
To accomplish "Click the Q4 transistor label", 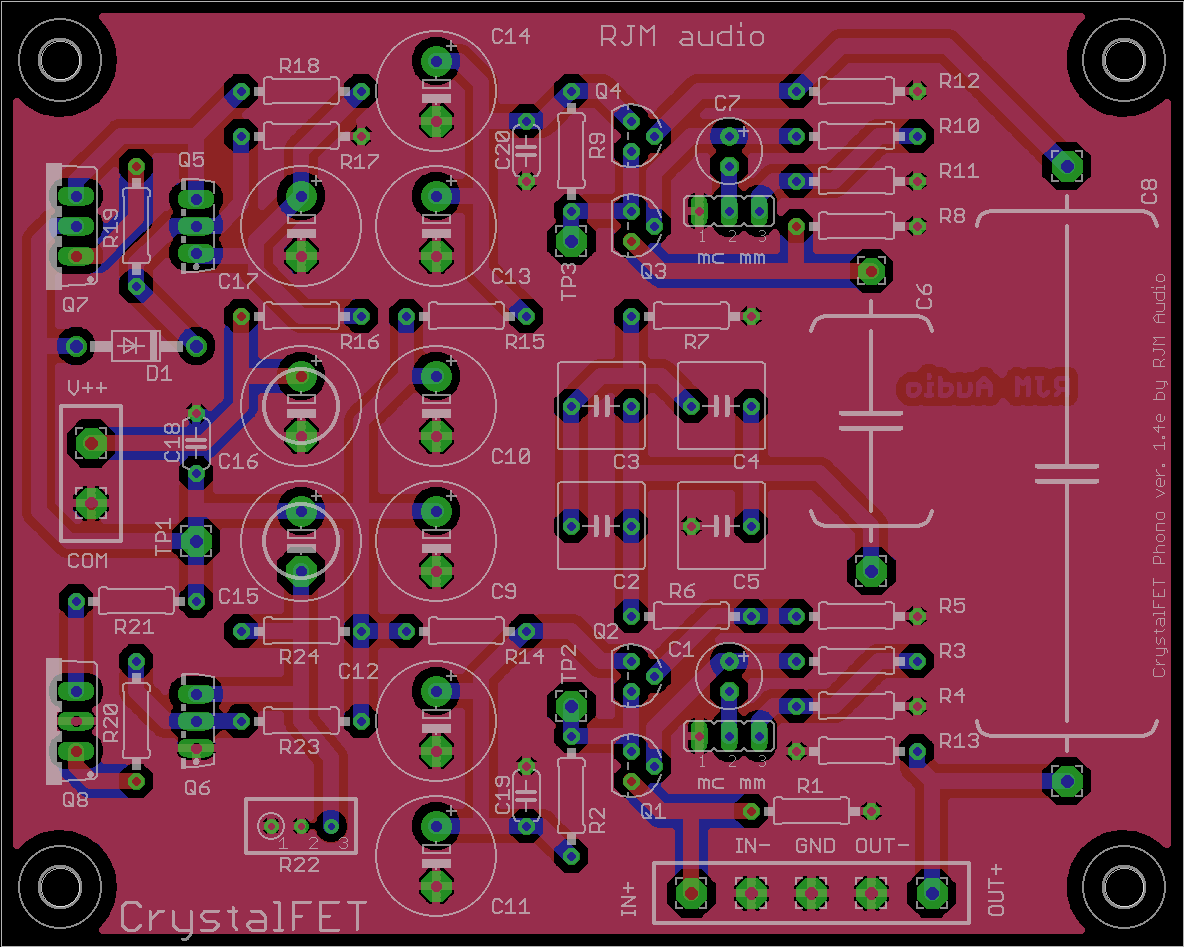I will pyautogui.click(x=608, y=91).
